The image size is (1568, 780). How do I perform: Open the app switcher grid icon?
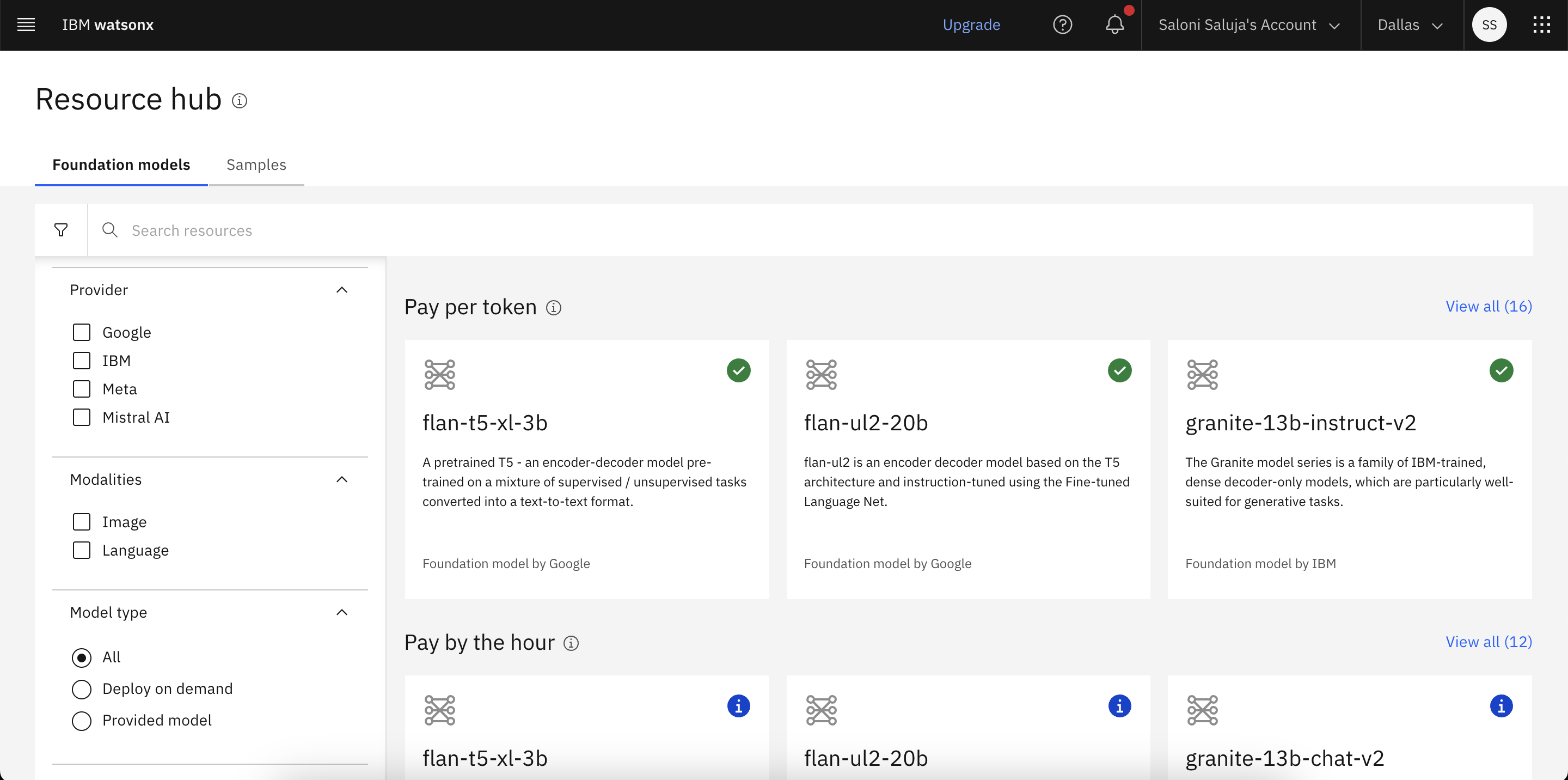pyautogui.click(x=1541, y=25)
